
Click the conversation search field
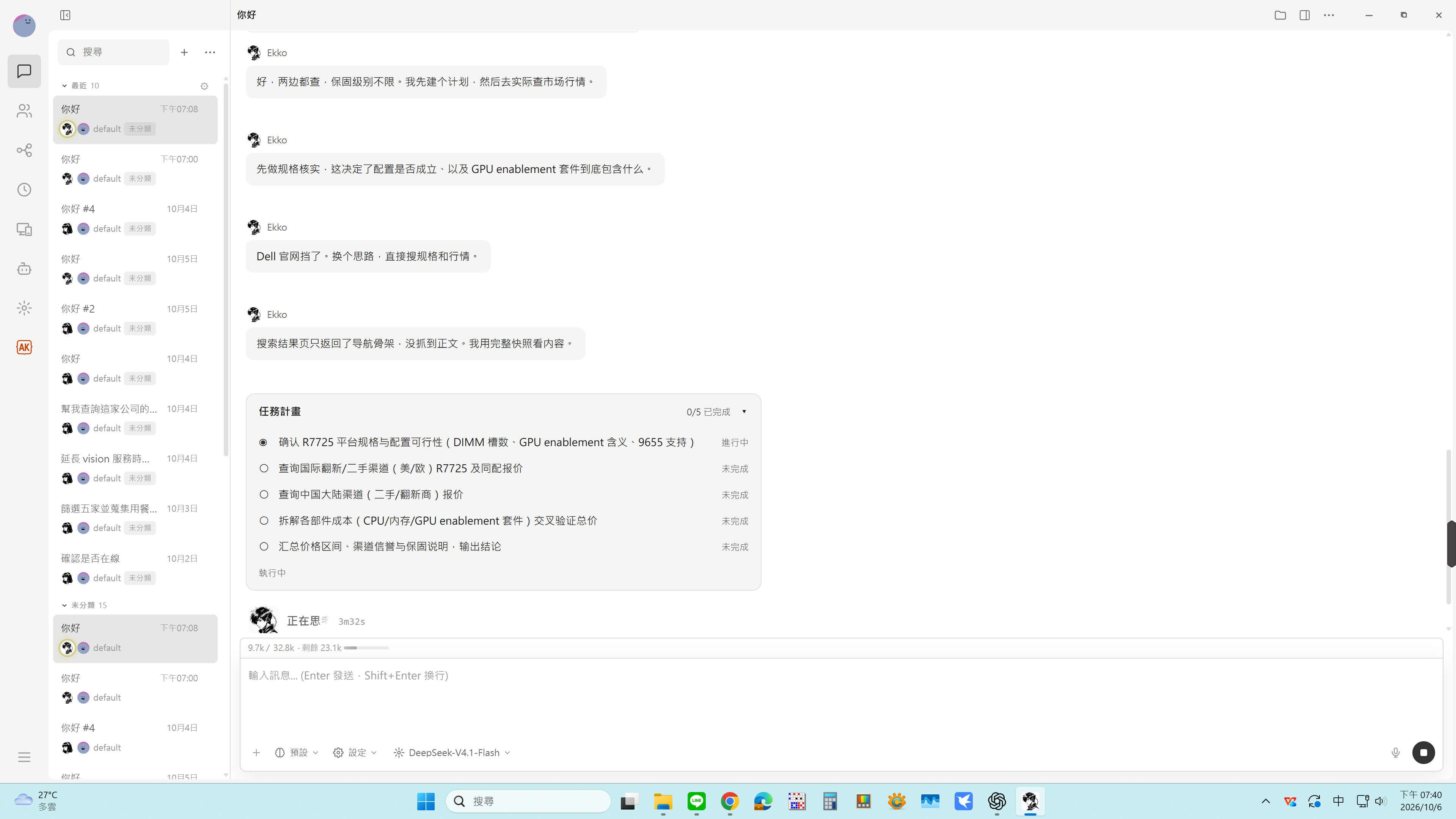point(113,53)
